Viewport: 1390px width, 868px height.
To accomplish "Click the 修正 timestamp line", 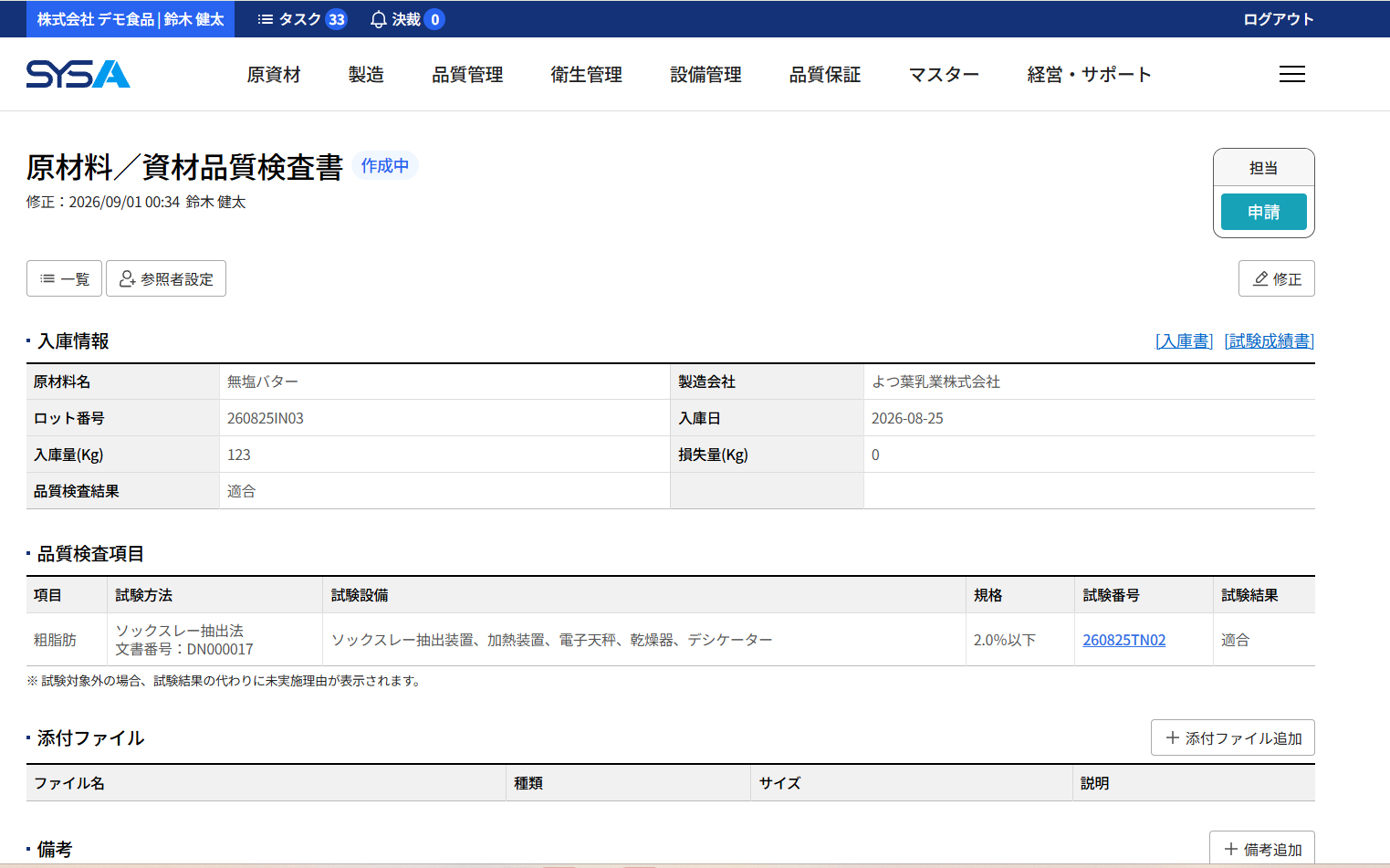I will pos(136,202).
